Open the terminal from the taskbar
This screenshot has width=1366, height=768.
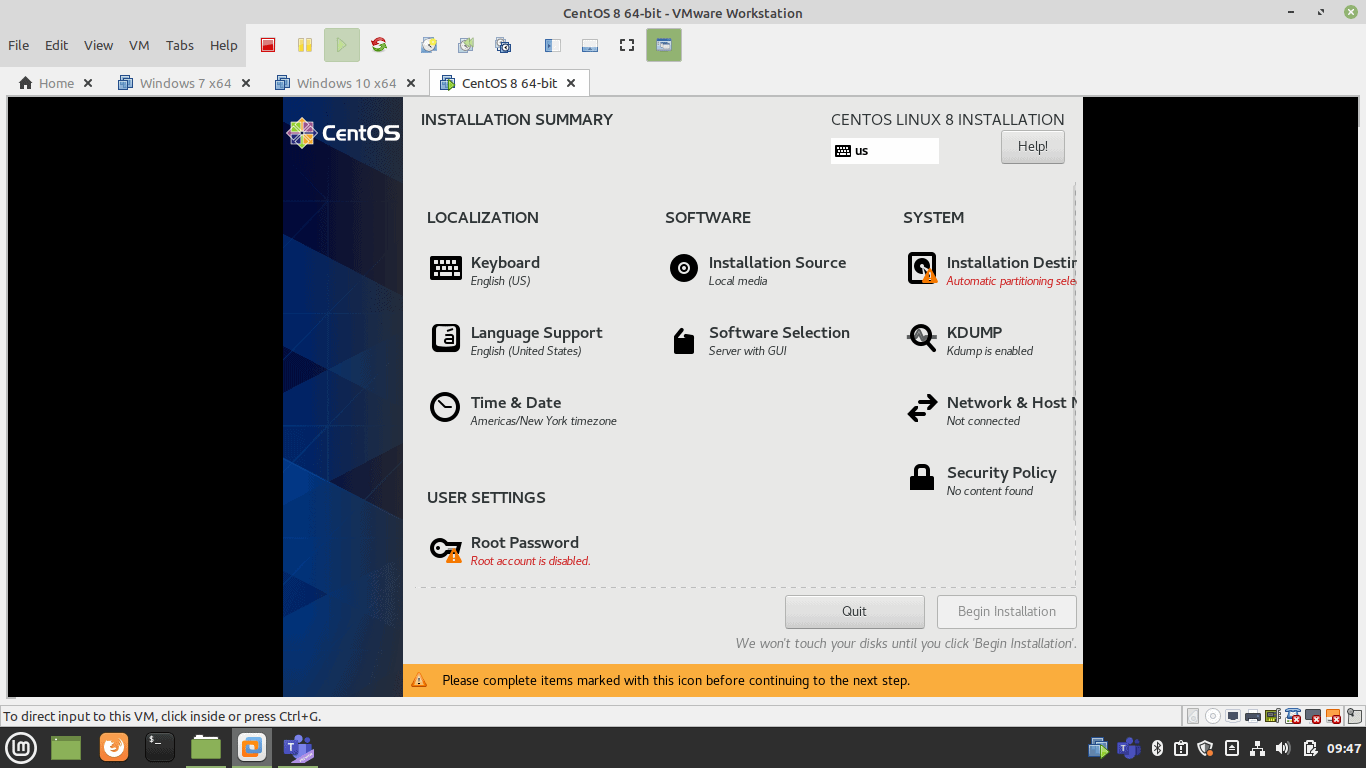[160, 747]
